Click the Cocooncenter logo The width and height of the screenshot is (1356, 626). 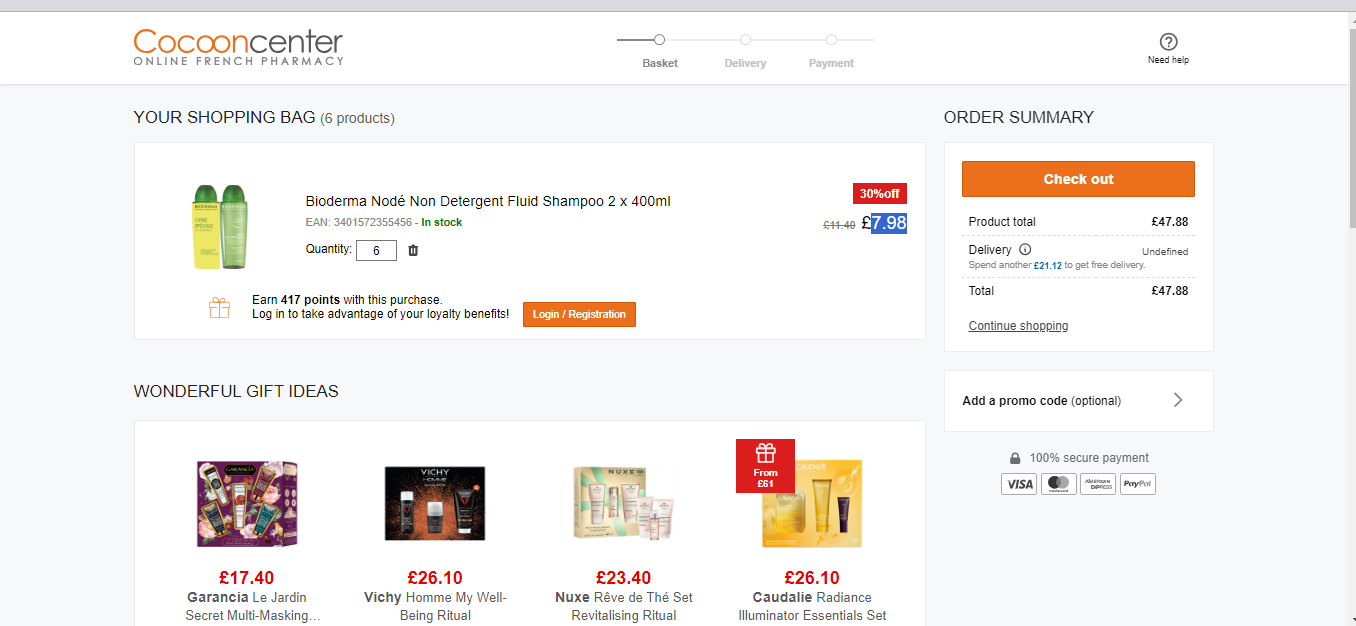(x=238, y=47)
